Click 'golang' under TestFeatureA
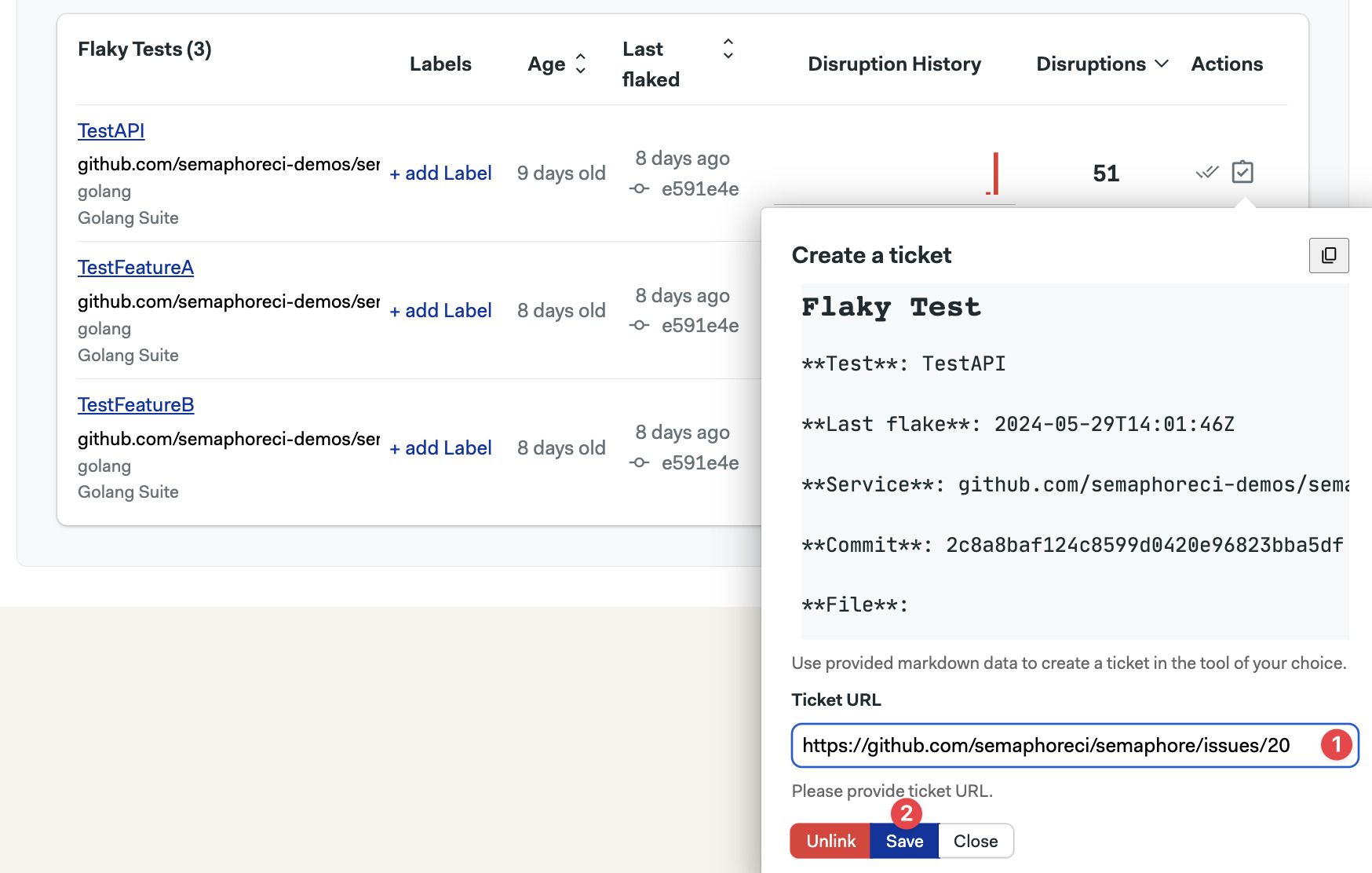Image resolution: width=1372 pixels, height=873 pixels. point(104,328)
